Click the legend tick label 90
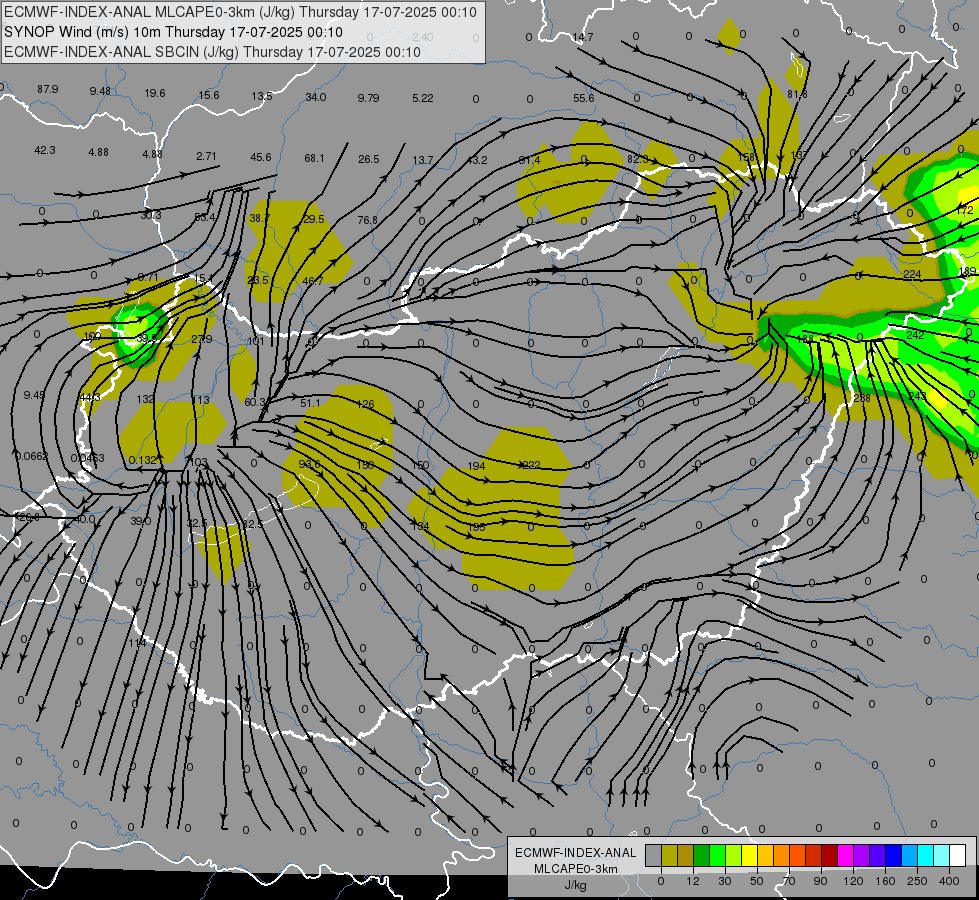Image resolution: width=979 pixels, height=900 pixels. (820, 881)
